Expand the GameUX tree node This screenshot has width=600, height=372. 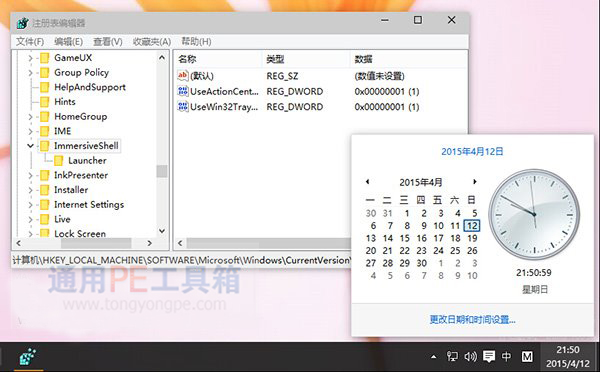coord(30,58)
